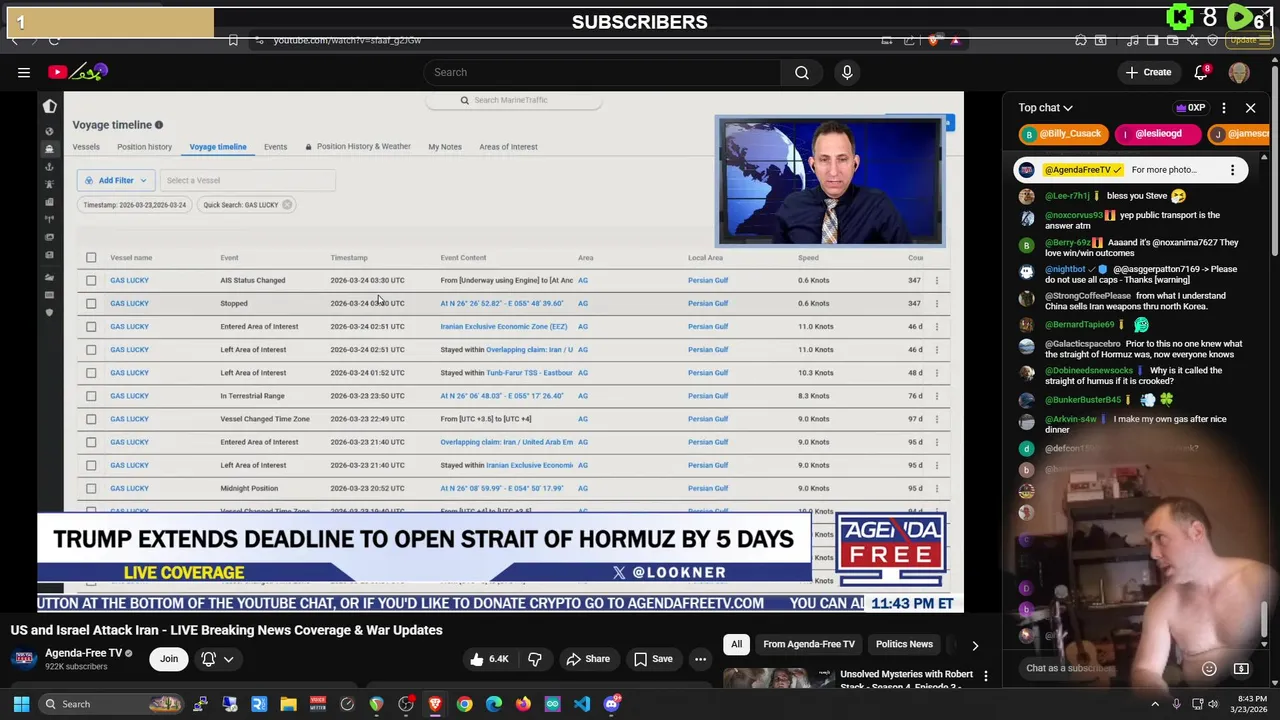Check the Midnight Position row checkbox
The width and height of the screenshot is (1280, 720).
(x=91, y=489)
